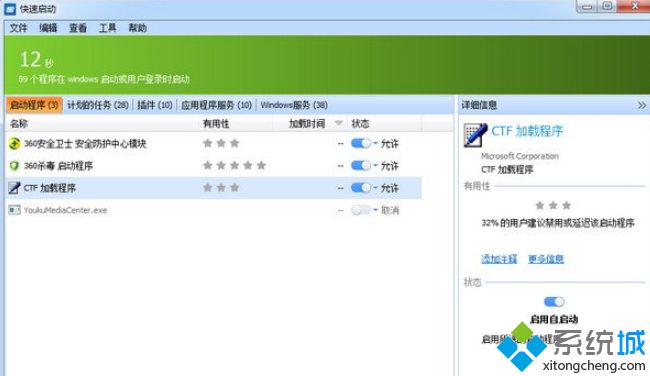Switch to the 应用程序服务 (10) tab
650x376 pixels.
coord(216,105)
